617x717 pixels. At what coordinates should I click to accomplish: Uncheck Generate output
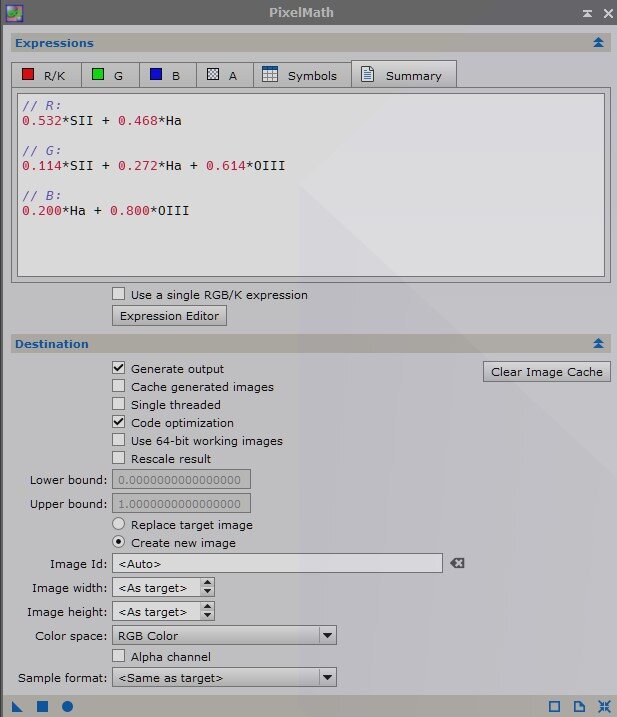[118, 368]
